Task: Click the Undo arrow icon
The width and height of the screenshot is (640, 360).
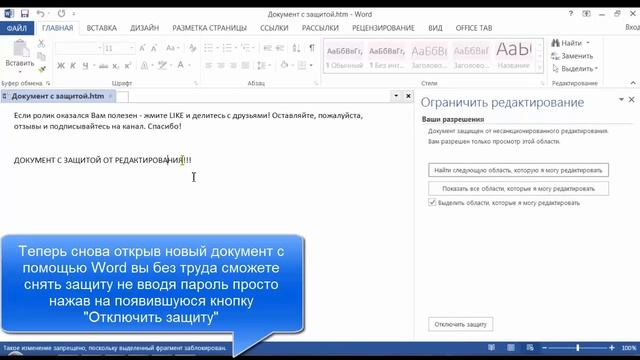Action: (x=40, y=13)
